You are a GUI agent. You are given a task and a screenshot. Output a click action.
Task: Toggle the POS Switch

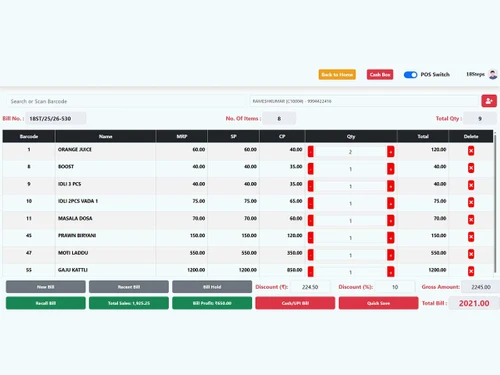tap(410, 75)
